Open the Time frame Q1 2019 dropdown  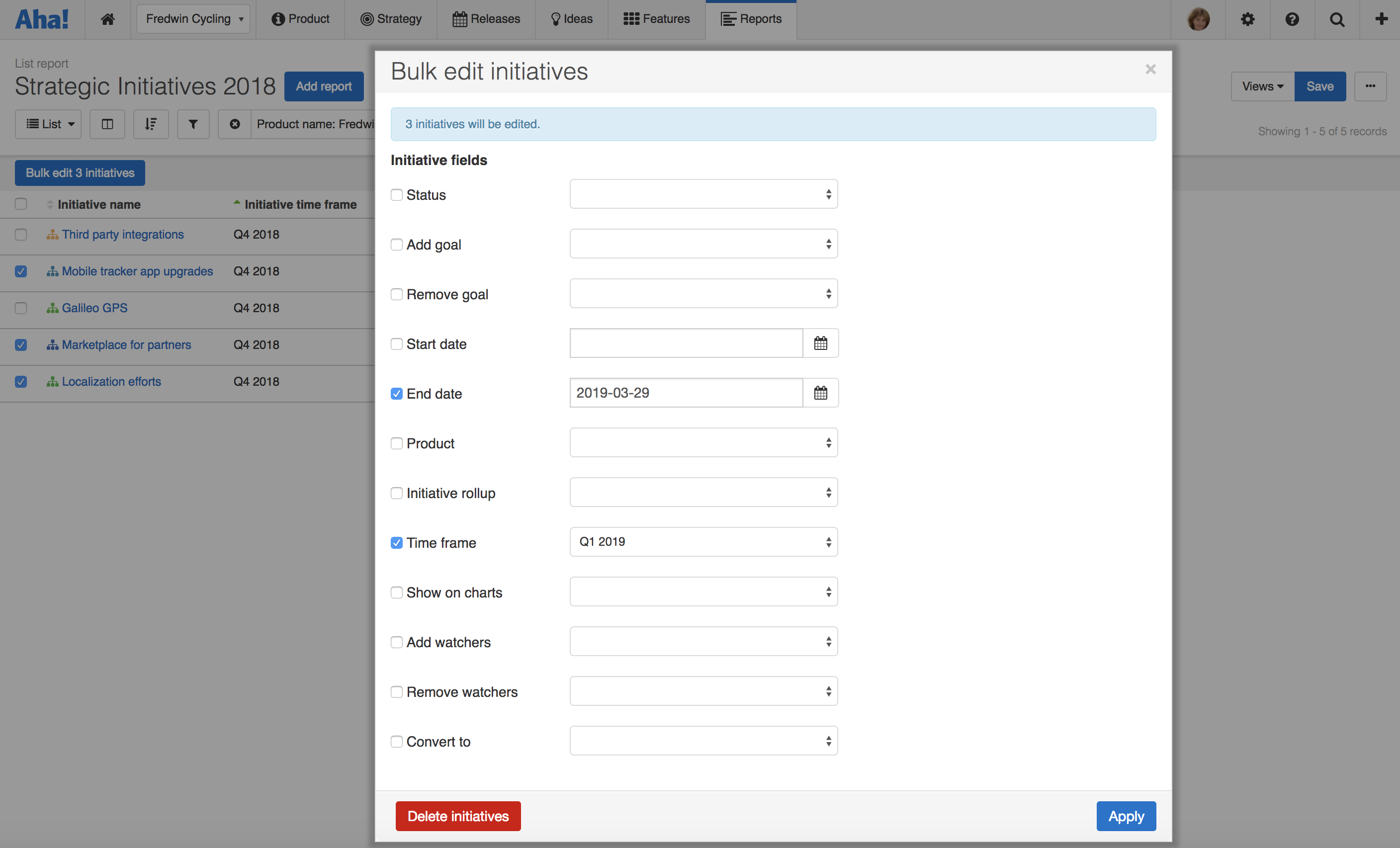(x=703, y=542)
